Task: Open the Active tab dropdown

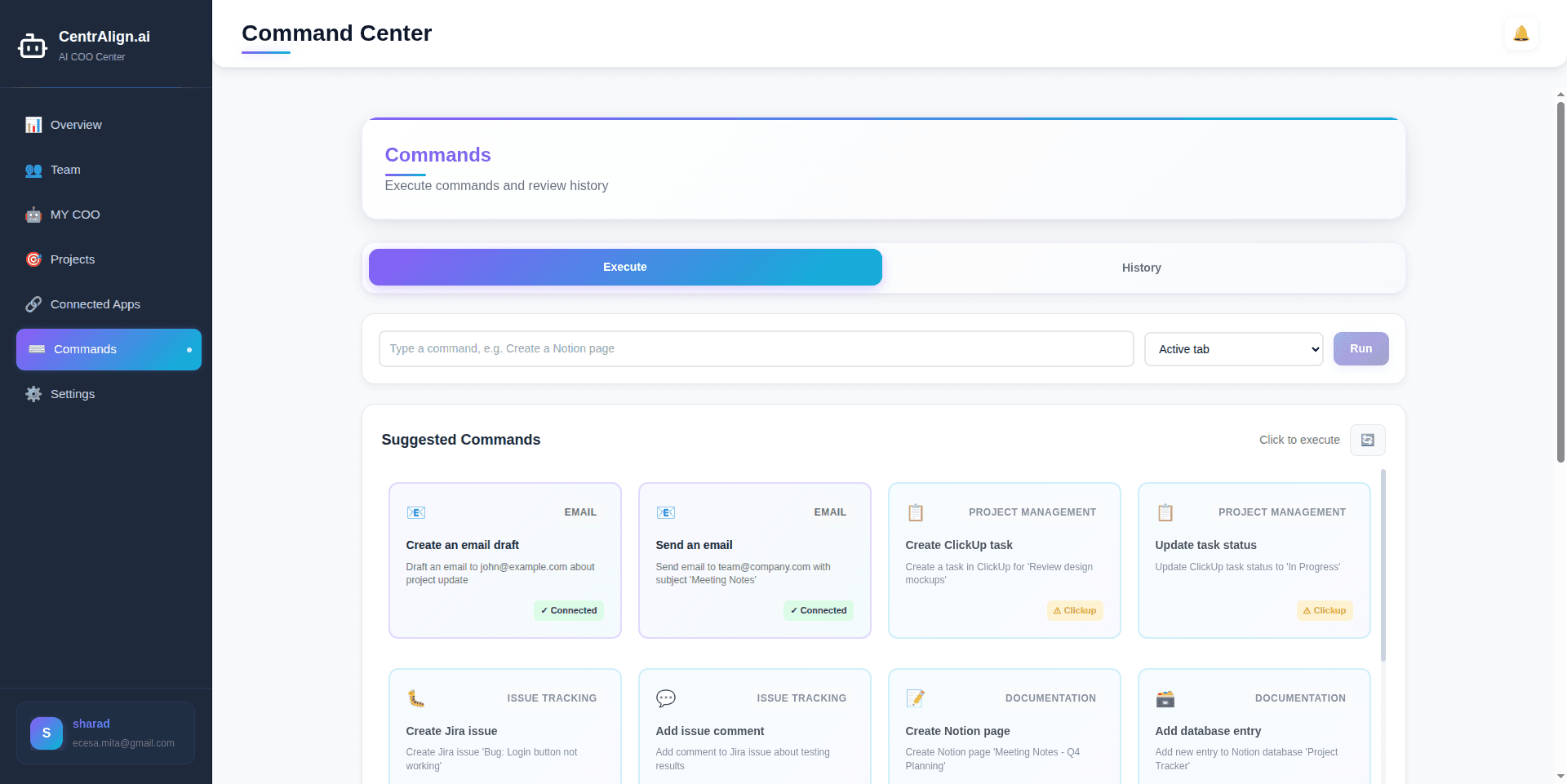Action: [1233, 349]
